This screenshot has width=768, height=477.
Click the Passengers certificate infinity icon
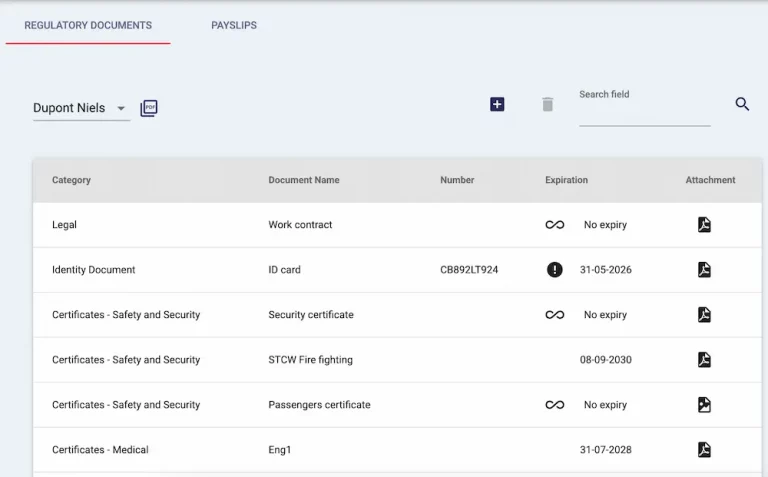555,405
